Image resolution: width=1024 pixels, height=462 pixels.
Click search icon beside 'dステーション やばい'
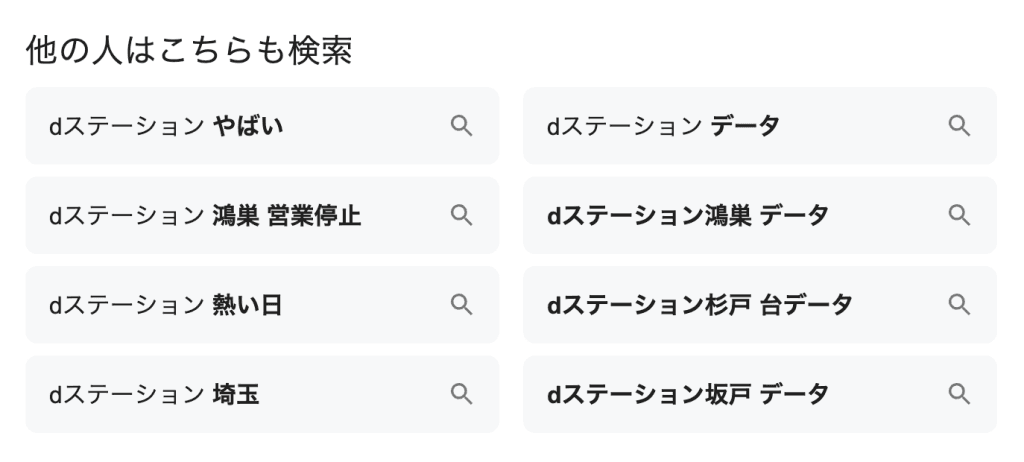(461, 126)
